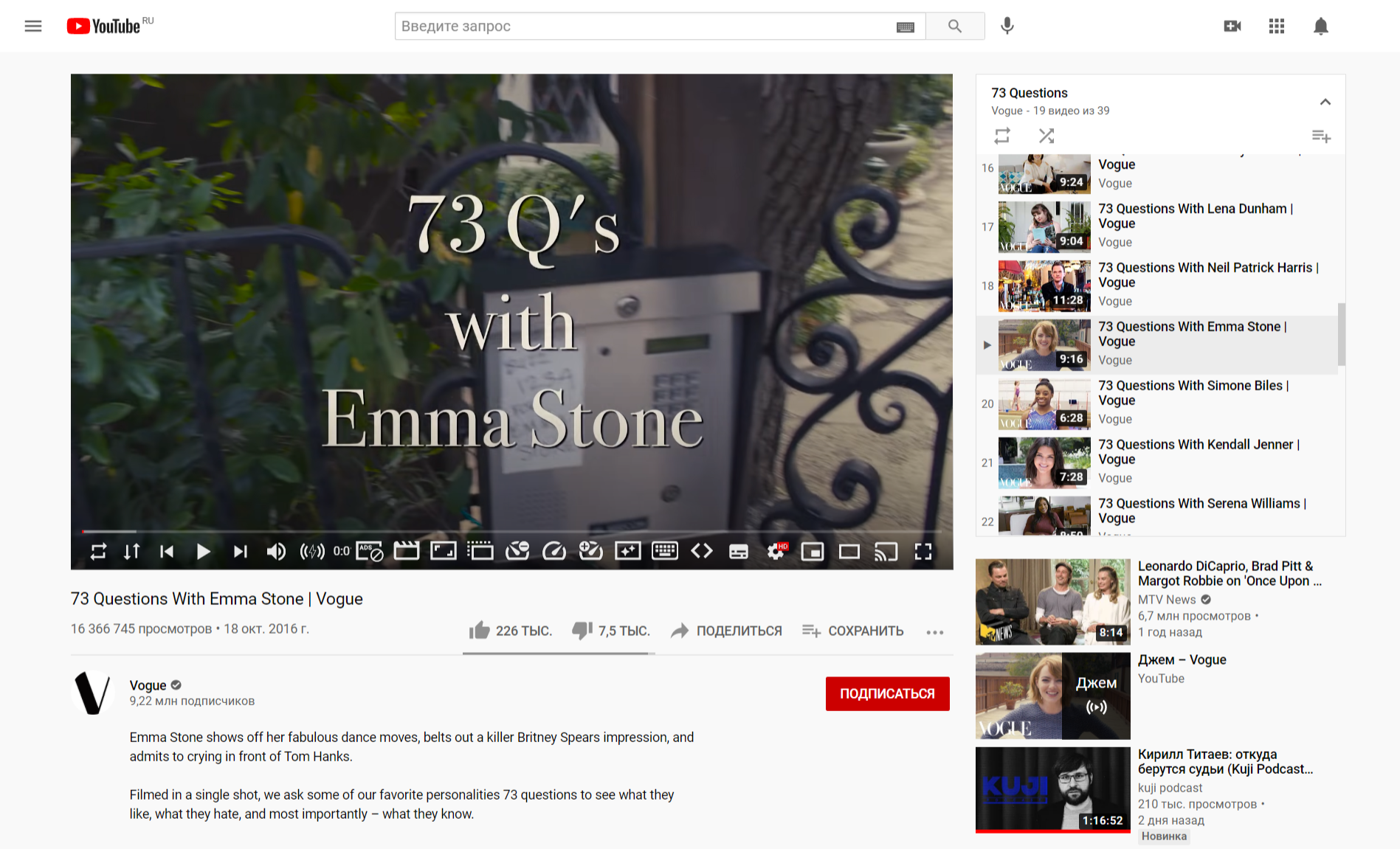
Task: Open 73 Questions With Serena Williams
Action: tap(1157, 516)
